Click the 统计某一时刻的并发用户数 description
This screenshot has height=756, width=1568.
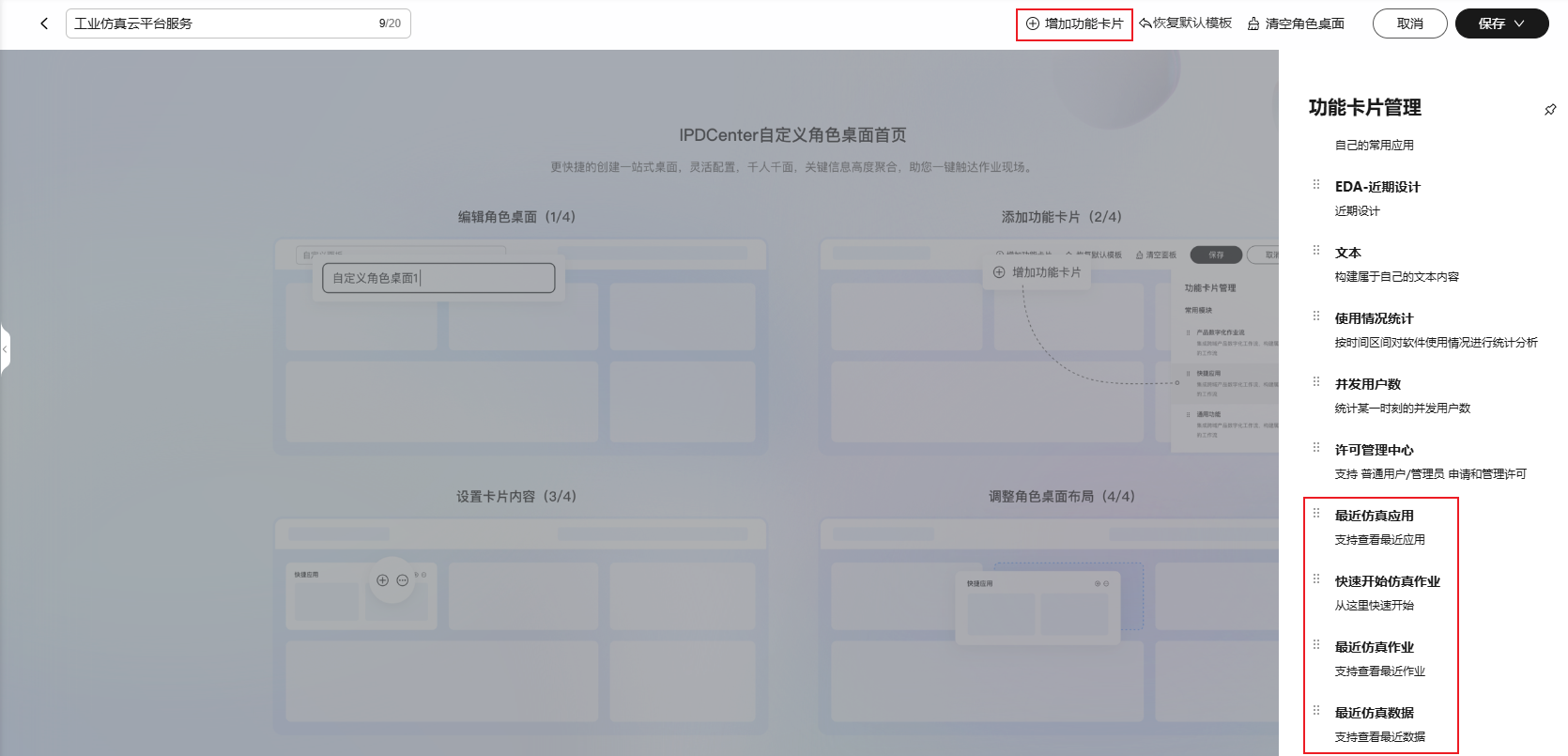(x=1402, y=409)
